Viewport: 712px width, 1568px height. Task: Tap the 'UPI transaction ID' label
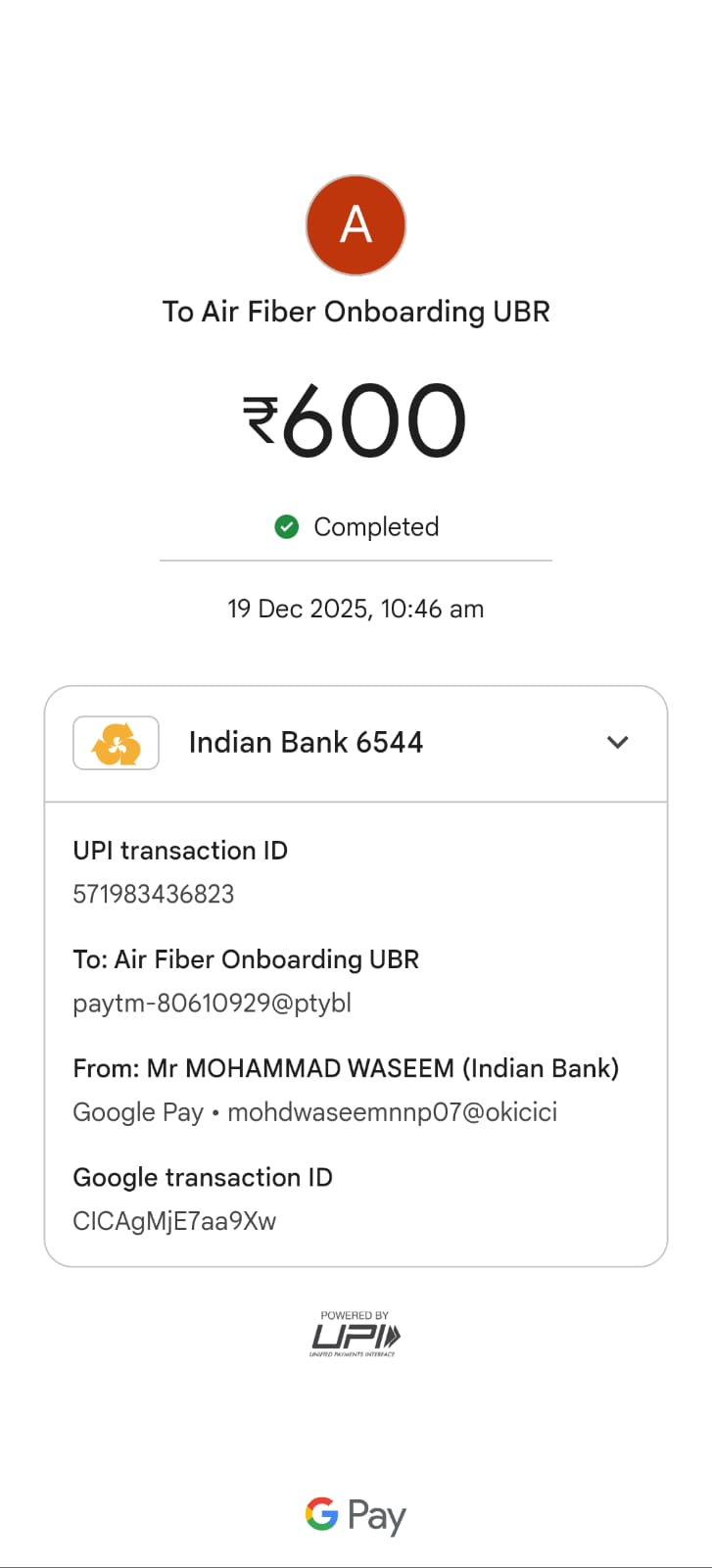click(x=180, y=851)
